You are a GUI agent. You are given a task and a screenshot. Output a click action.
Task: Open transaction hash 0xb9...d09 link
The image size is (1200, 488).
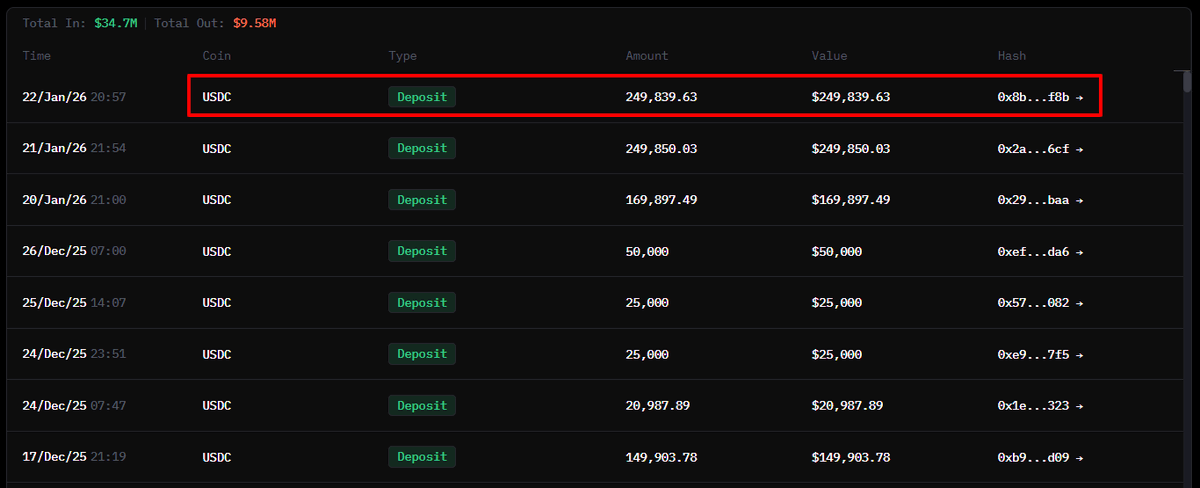click(1040, 457)
